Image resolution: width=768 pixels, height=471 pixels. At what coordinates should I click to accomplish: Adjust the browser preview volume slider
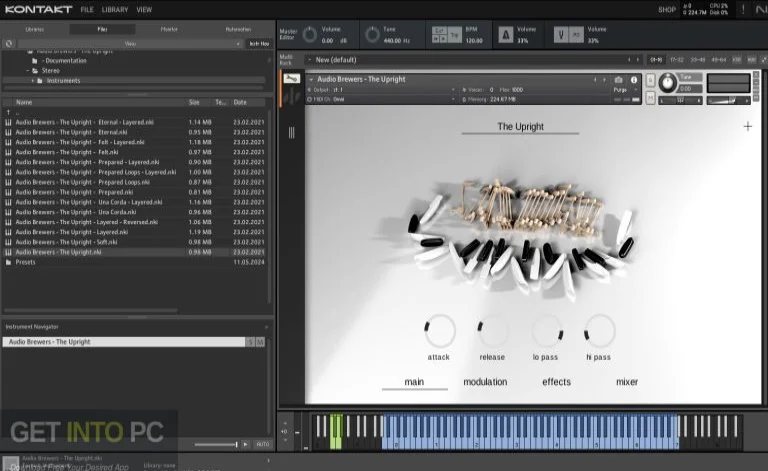pyautogui.click(x=216, y=444)
